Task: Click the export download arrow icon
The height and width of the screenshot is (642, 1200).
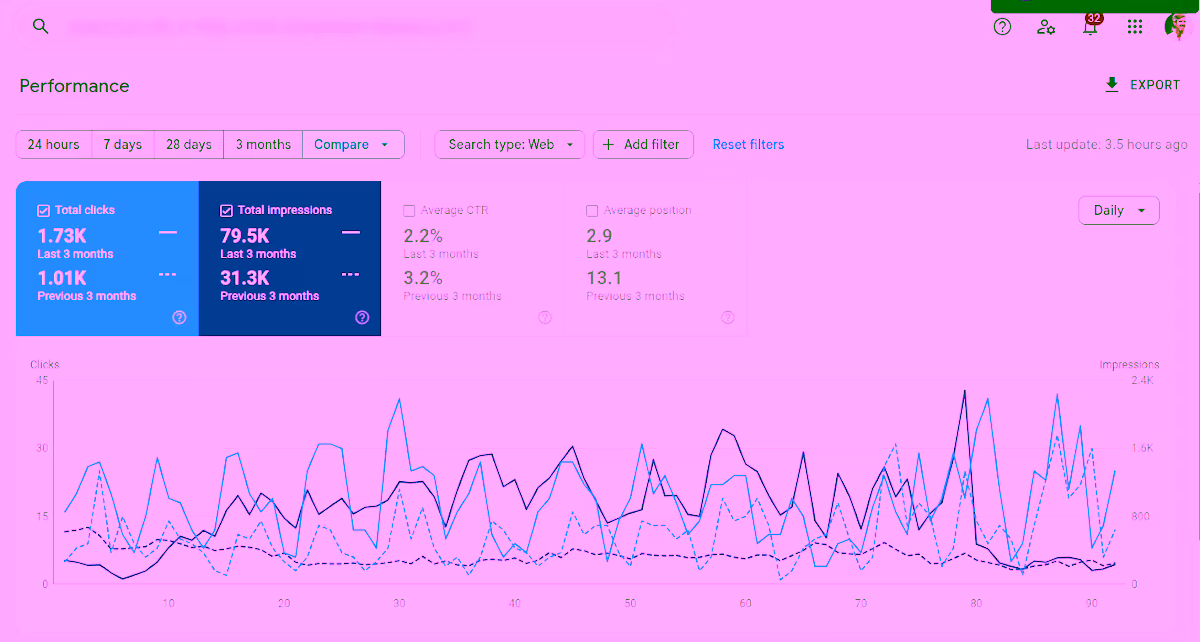Action: pyautogui.click(x=1111, y=85)
